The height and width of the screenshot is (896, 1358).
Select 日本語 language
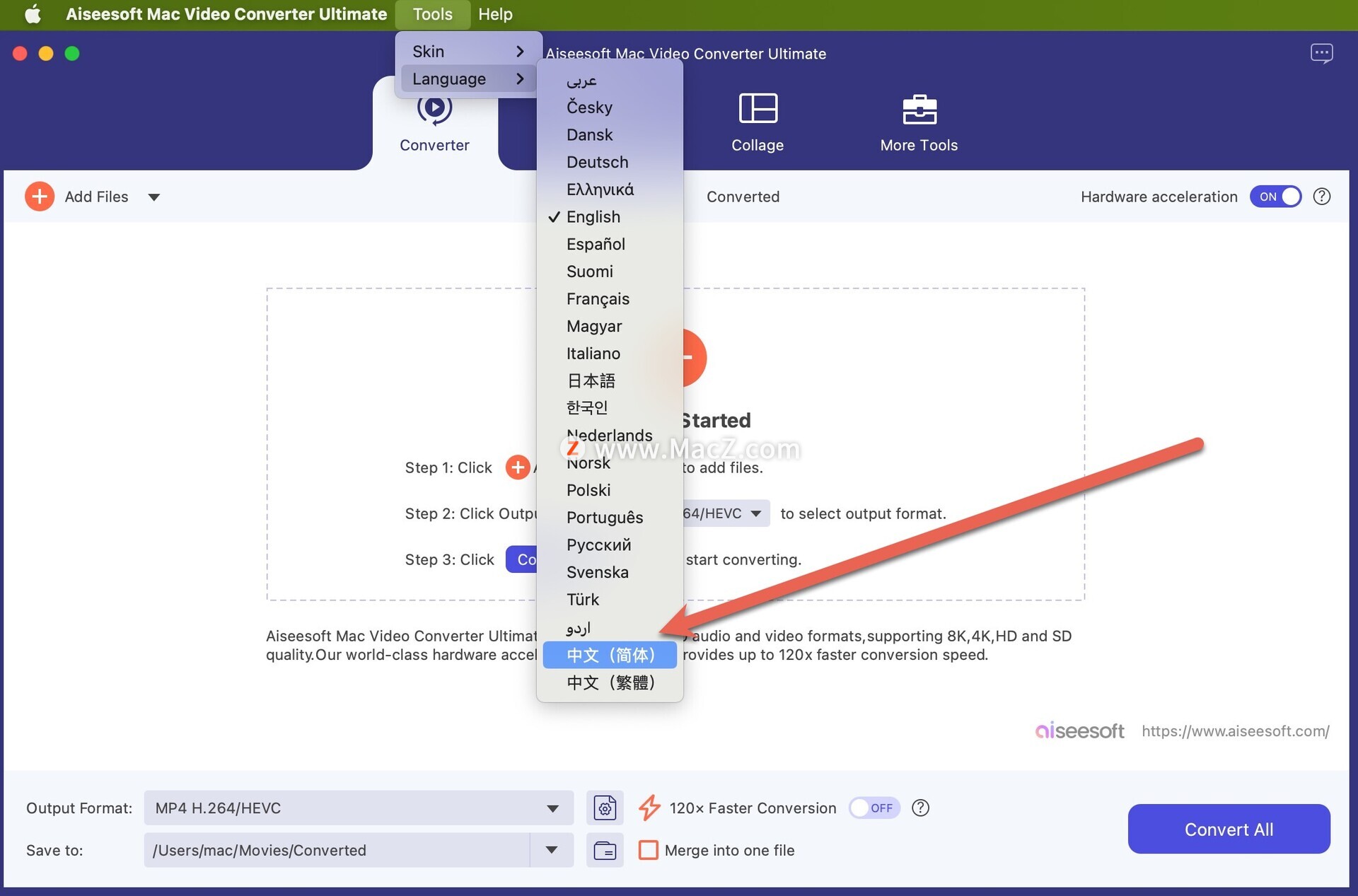pyautogui.click(x=610, y=380)
